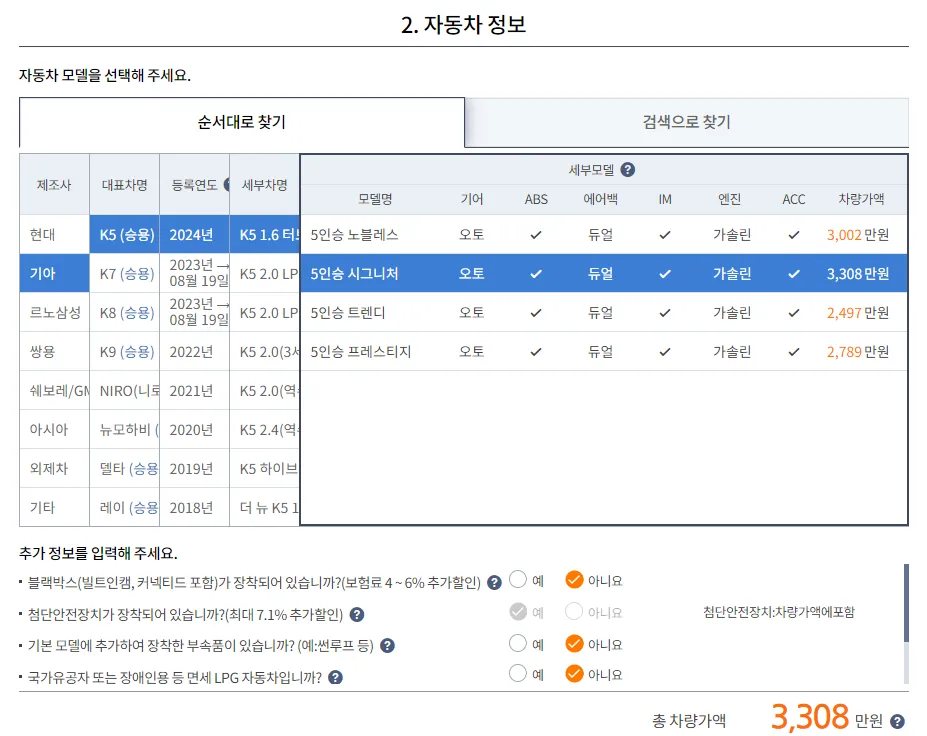927x736 pixels.
Task: Click the help icon next to 부속품 question
Action: point(387,644)
